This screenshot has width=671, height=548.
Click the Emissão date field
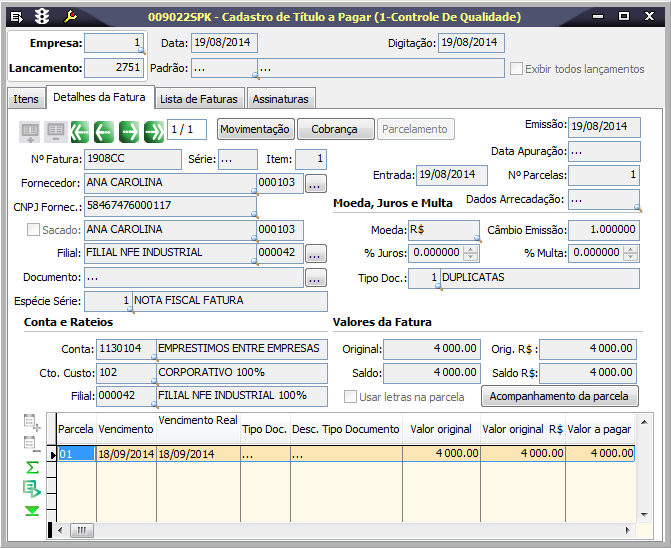coord(604,127)
